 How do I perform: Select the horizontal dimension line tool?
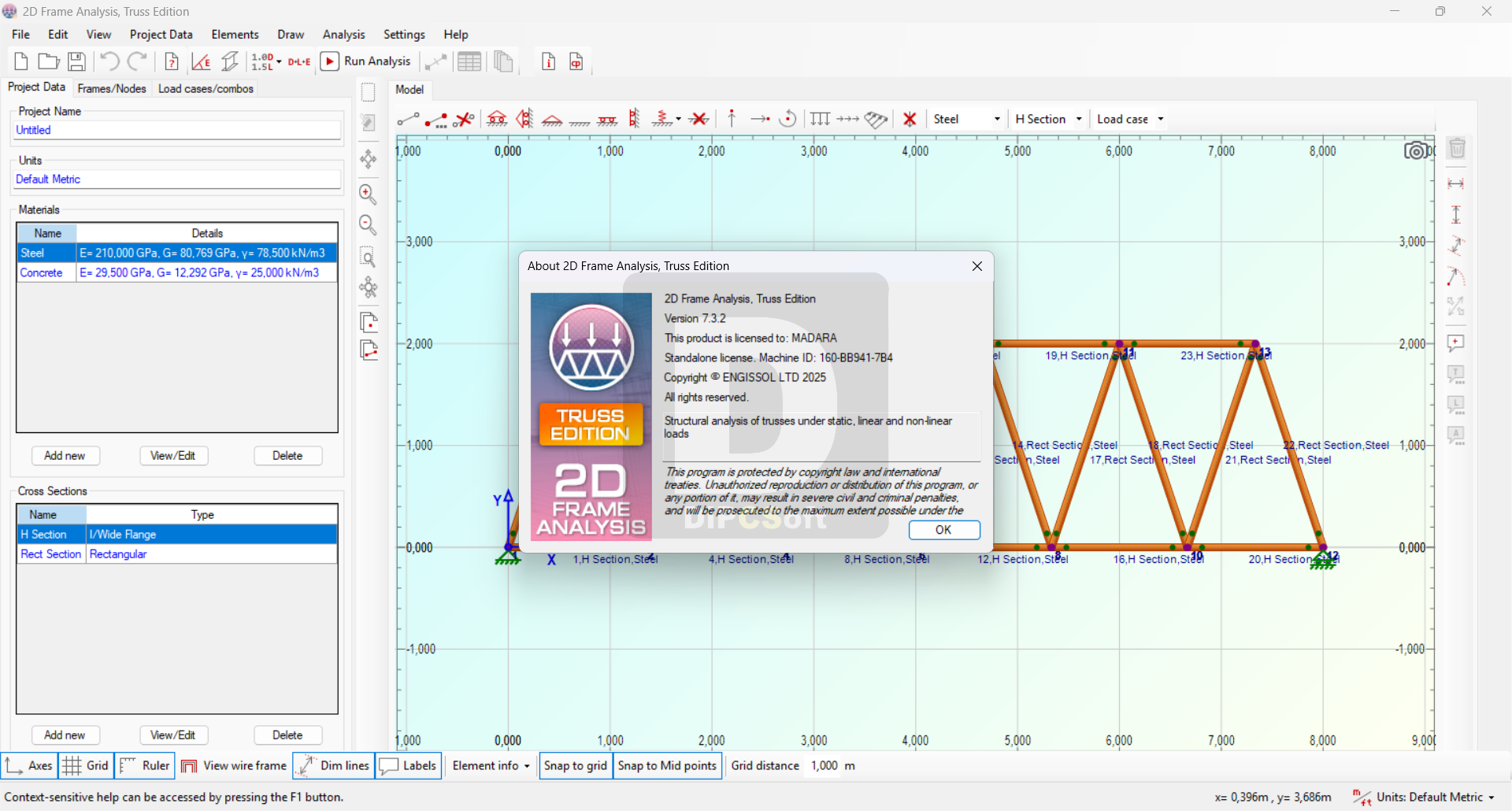click(1456, 183)
